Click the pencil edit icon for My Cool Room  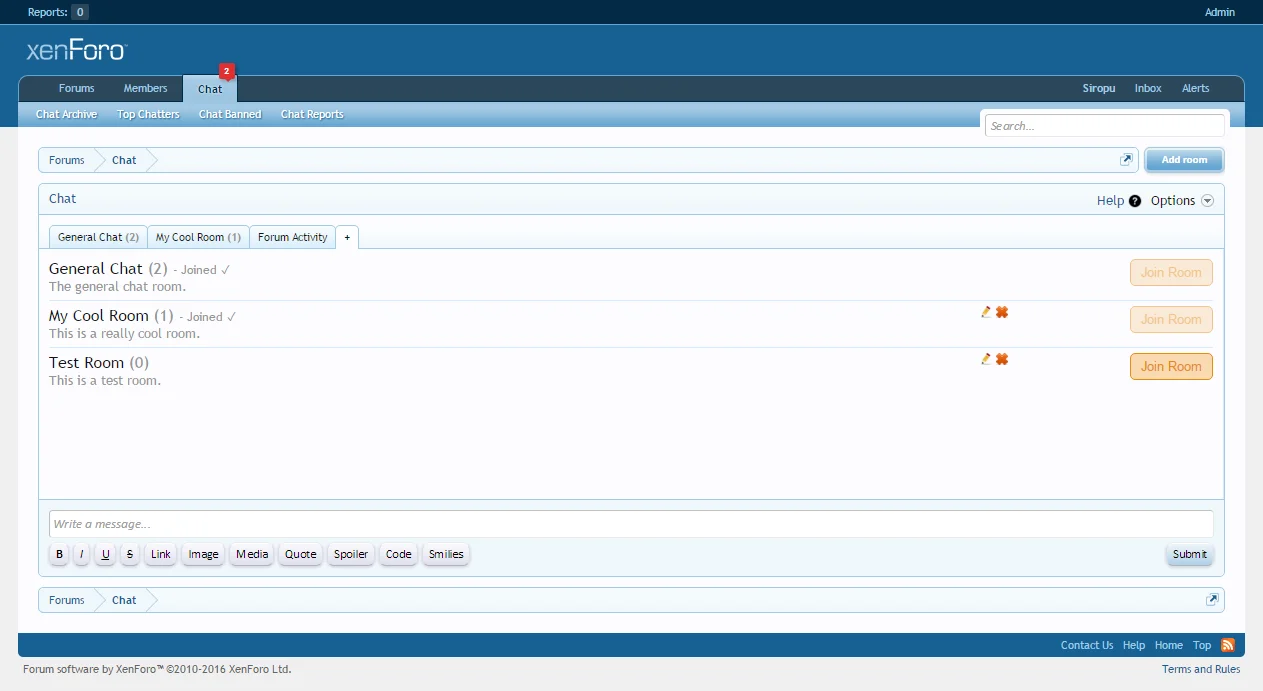(x=986, y=312)
